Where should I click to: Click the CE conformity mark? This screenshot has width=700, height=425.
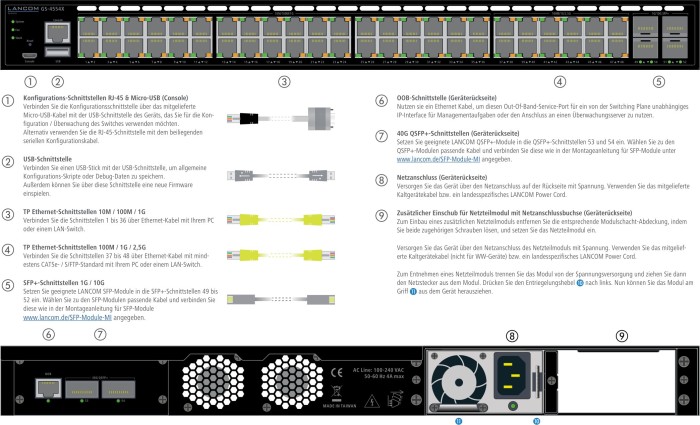click(x=337, y=372)
